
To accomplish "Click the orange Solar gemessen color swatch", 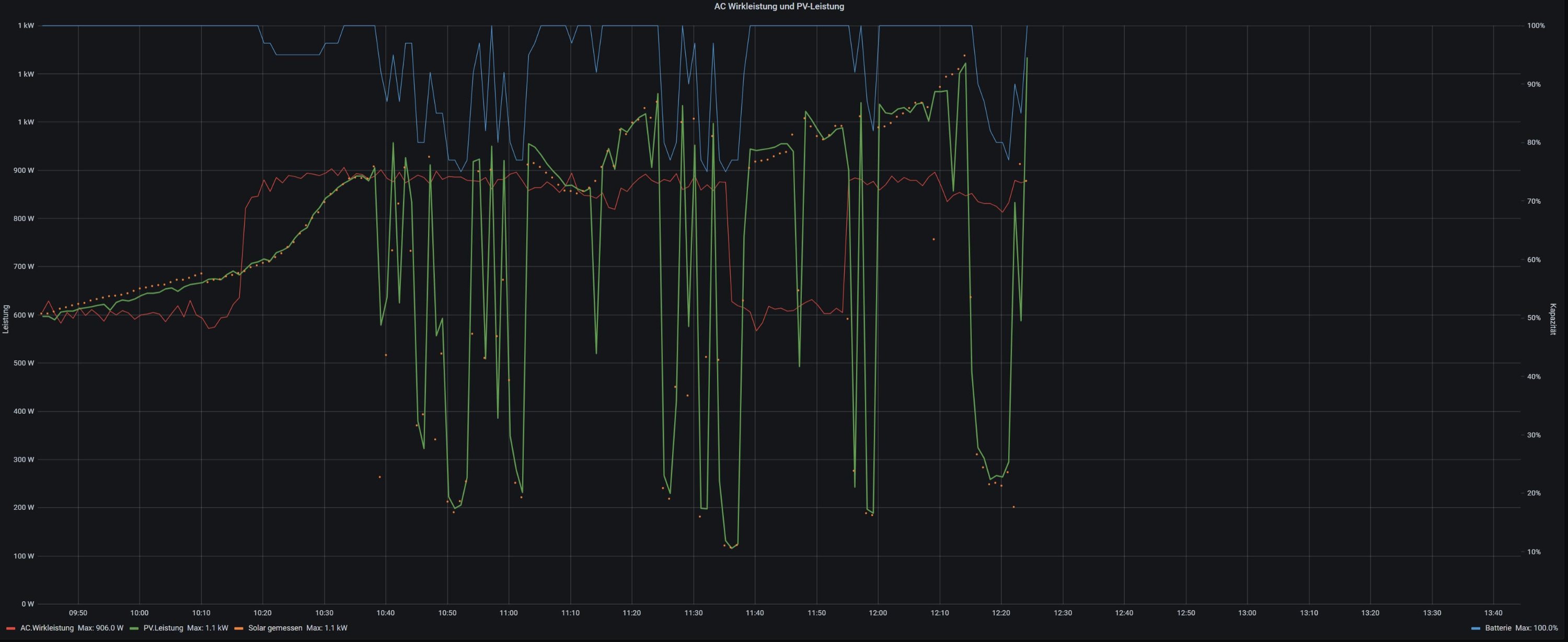I will coord(239,628).
